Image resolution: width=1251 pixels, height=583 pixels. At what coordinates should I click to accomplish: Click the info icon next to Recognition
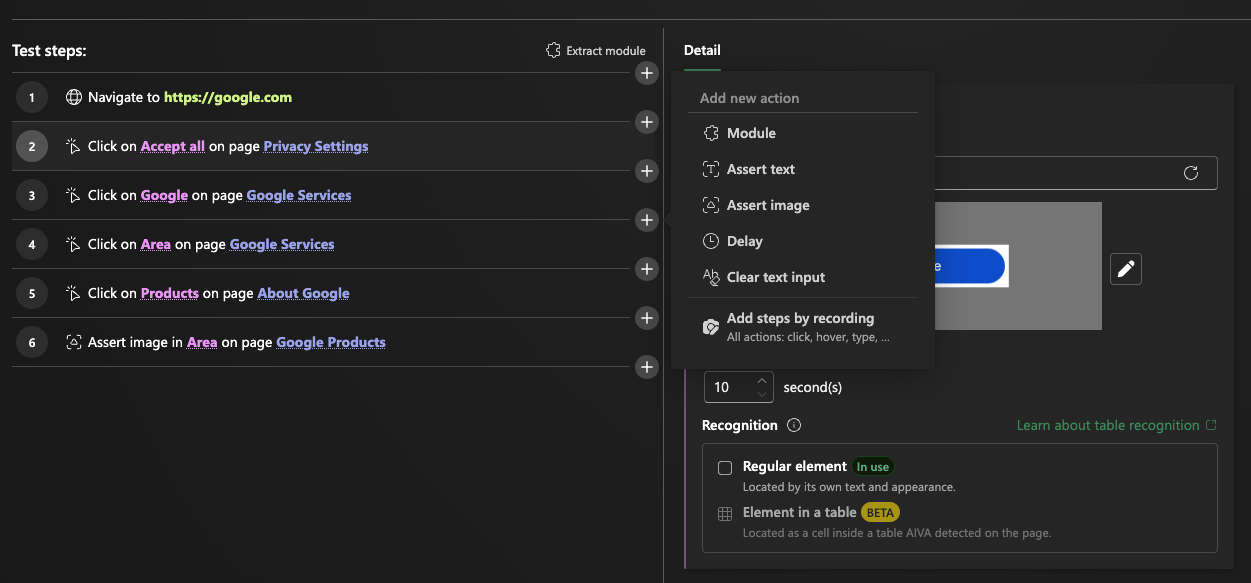[794, 425]
